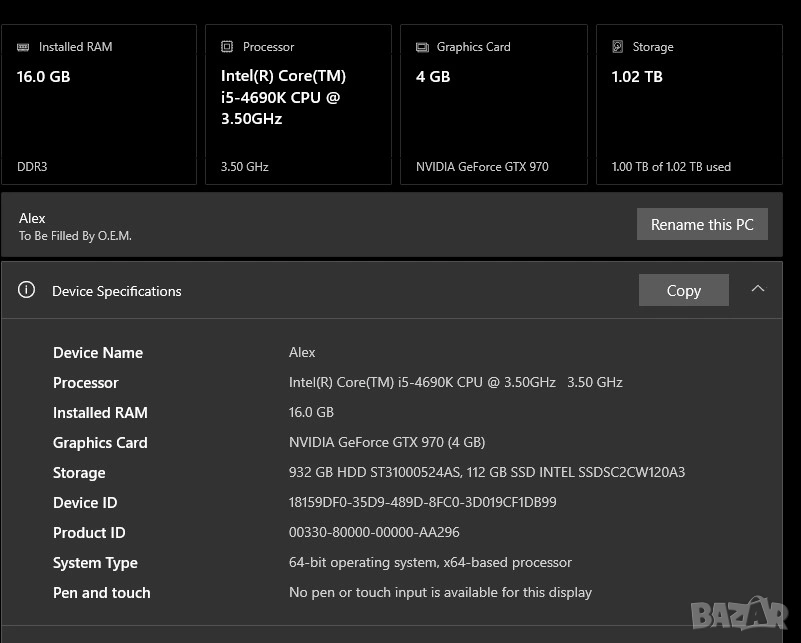Image resolution: width=801 pixels, height=643 pixels.
Task: Click the To Be Filled By O.E.M. text
Action: click(x=75, y=236)
